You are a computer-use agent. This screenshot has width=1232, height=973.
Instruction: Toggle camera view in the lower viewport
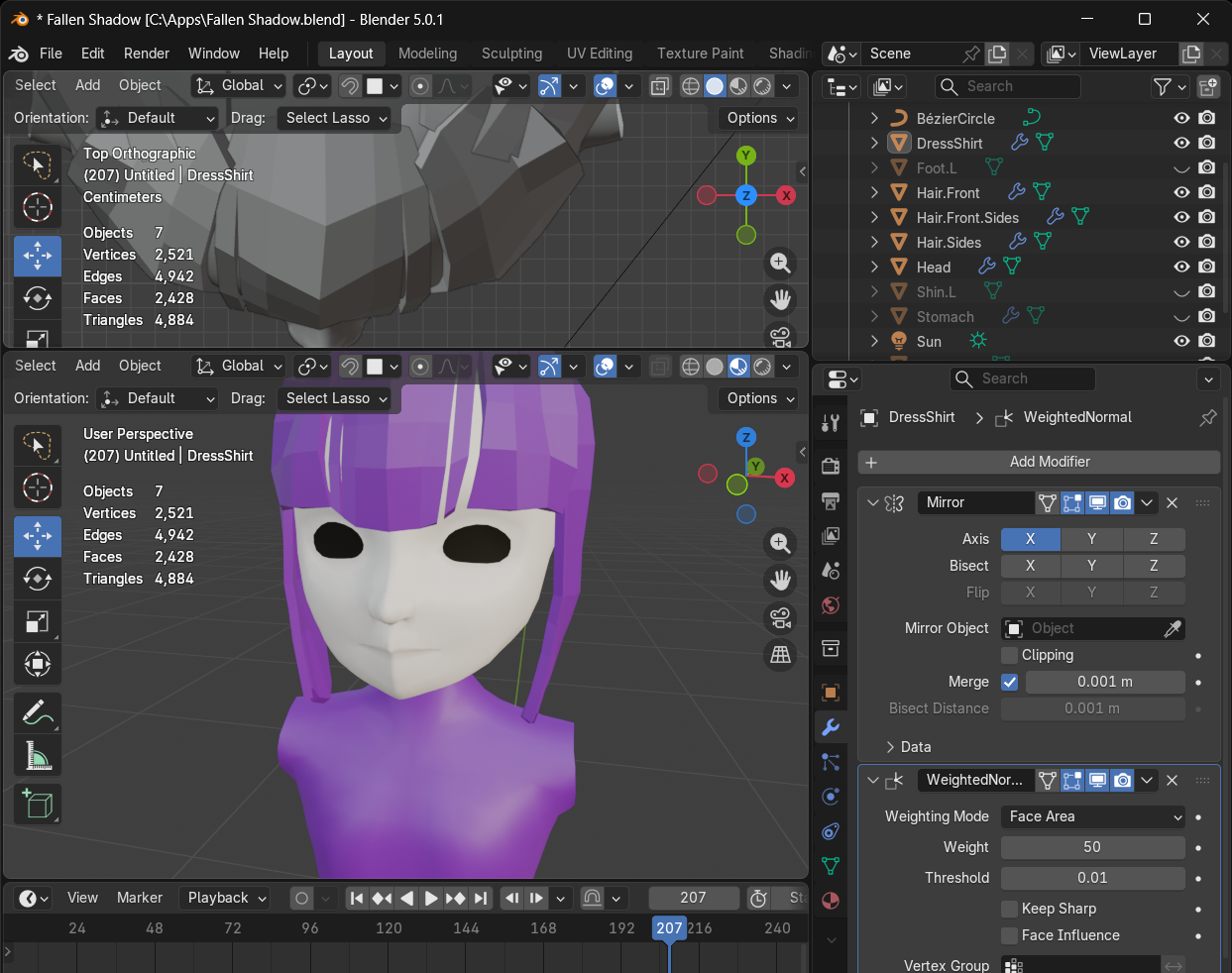781,618
